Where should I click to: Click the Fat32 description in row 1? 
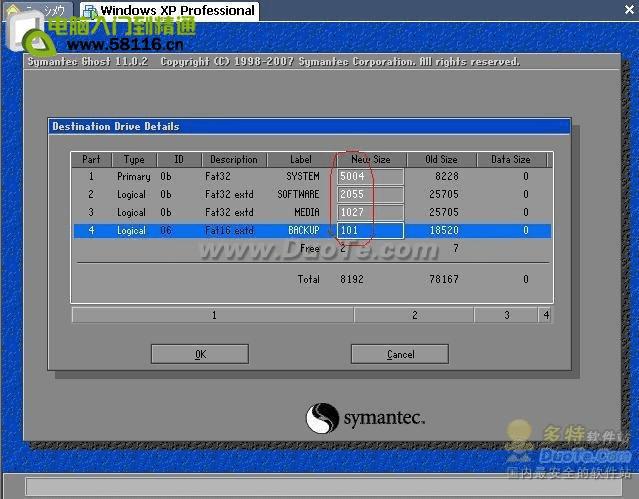pyautogui.click(x=218, y=176)
